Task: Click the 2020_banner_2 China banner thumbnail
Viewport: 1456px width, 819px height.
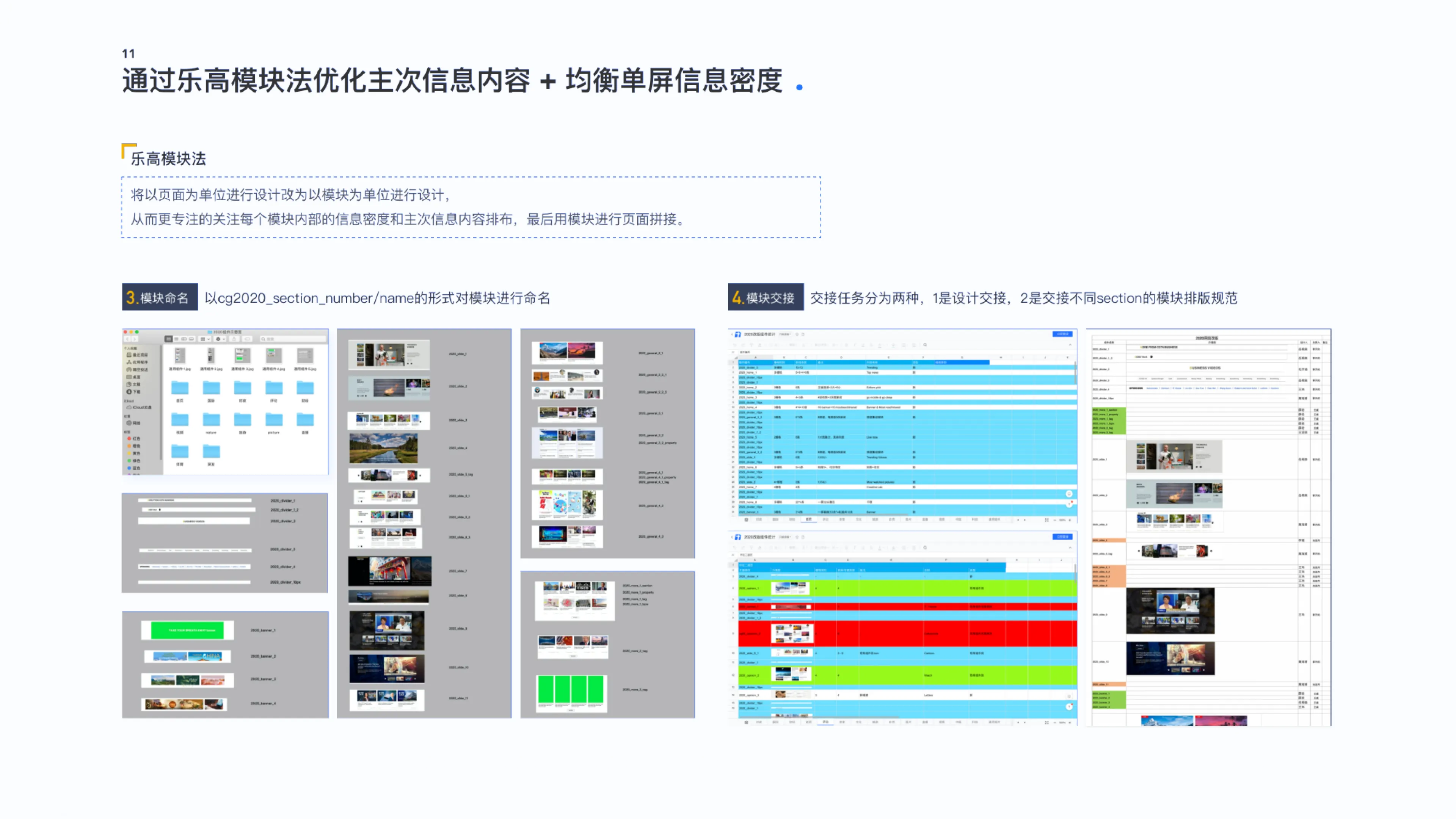Action: [x=188, y=656]
